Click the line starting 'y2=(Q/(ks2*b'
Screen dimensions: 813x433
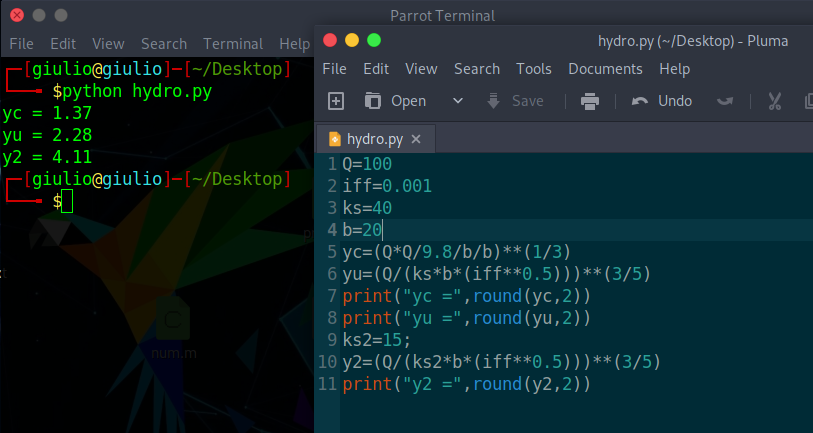tap(501, 362)
